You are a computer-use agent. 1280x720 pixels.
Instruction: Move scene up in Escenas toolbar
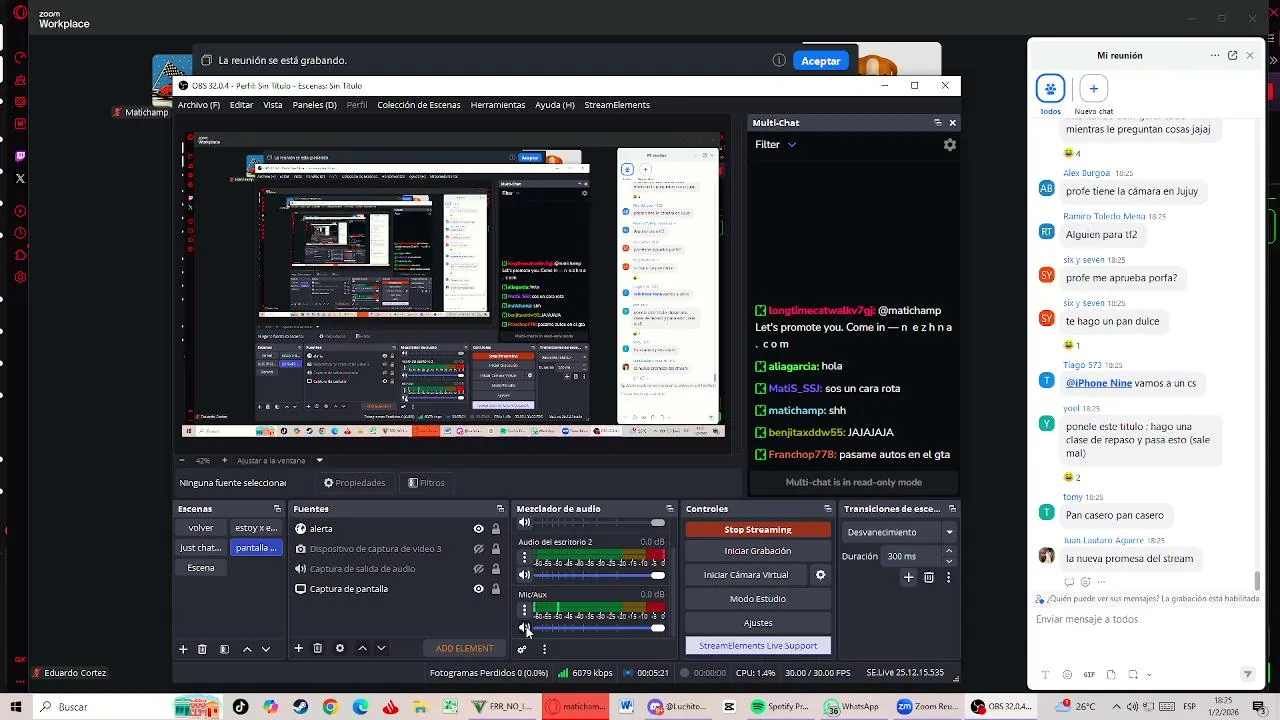pos(247,649)
